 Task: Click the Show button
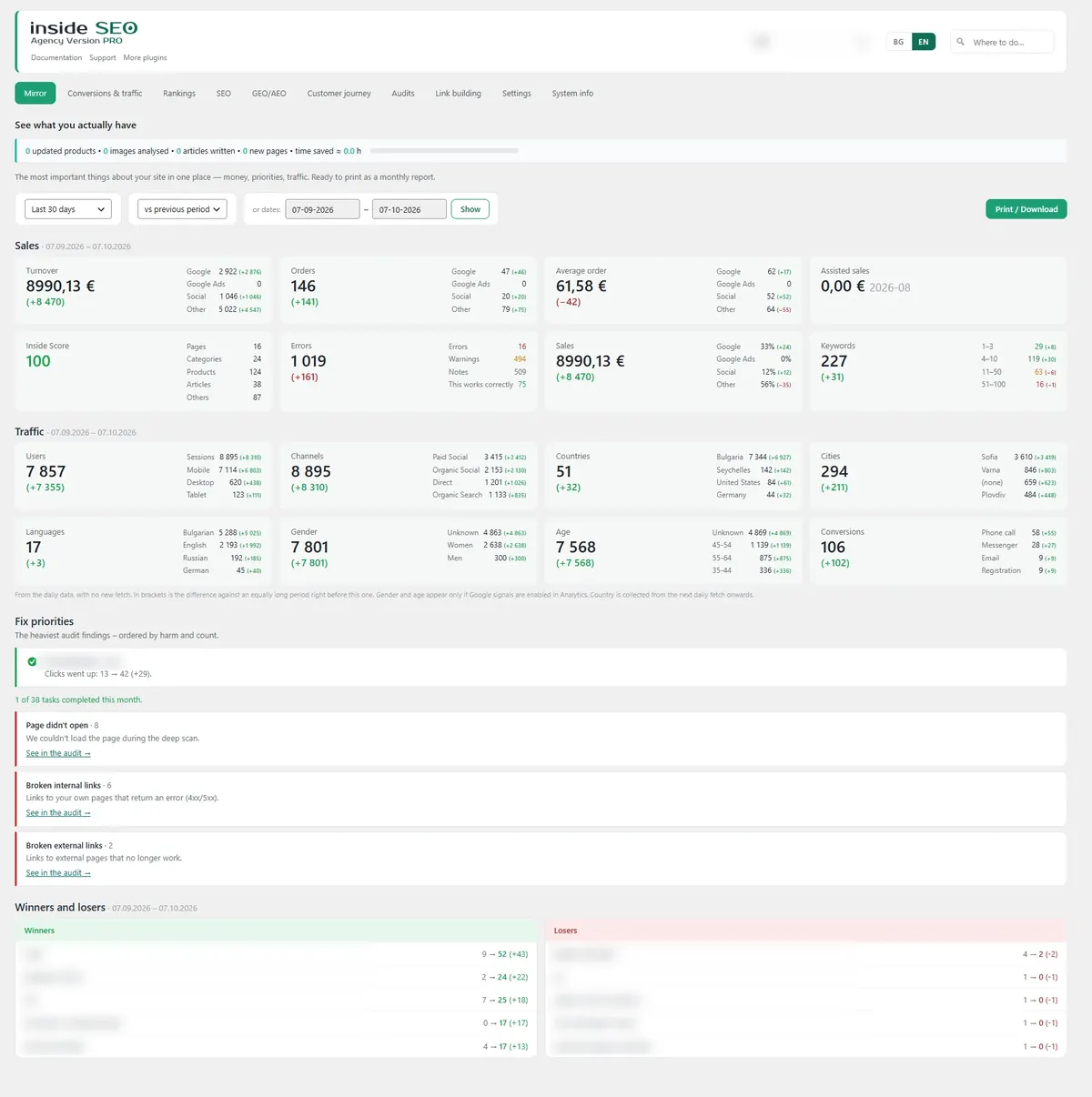coord(470,209)
